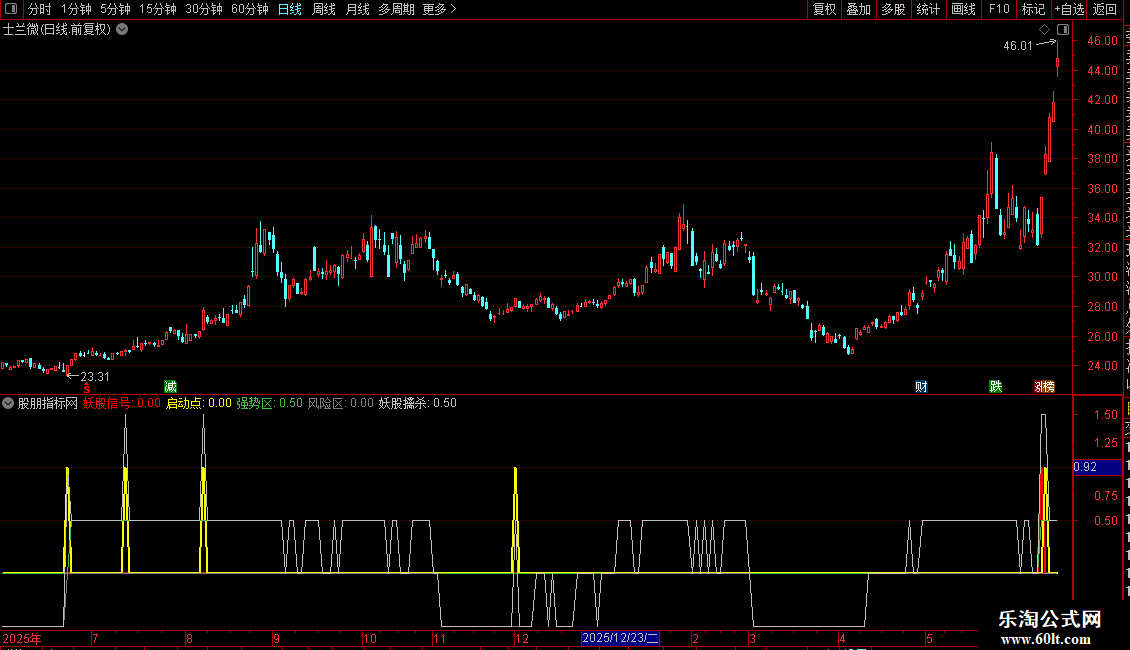Open the 统计 statistics button
This screenshot has height=650, width=1130.
pos(928,9)
